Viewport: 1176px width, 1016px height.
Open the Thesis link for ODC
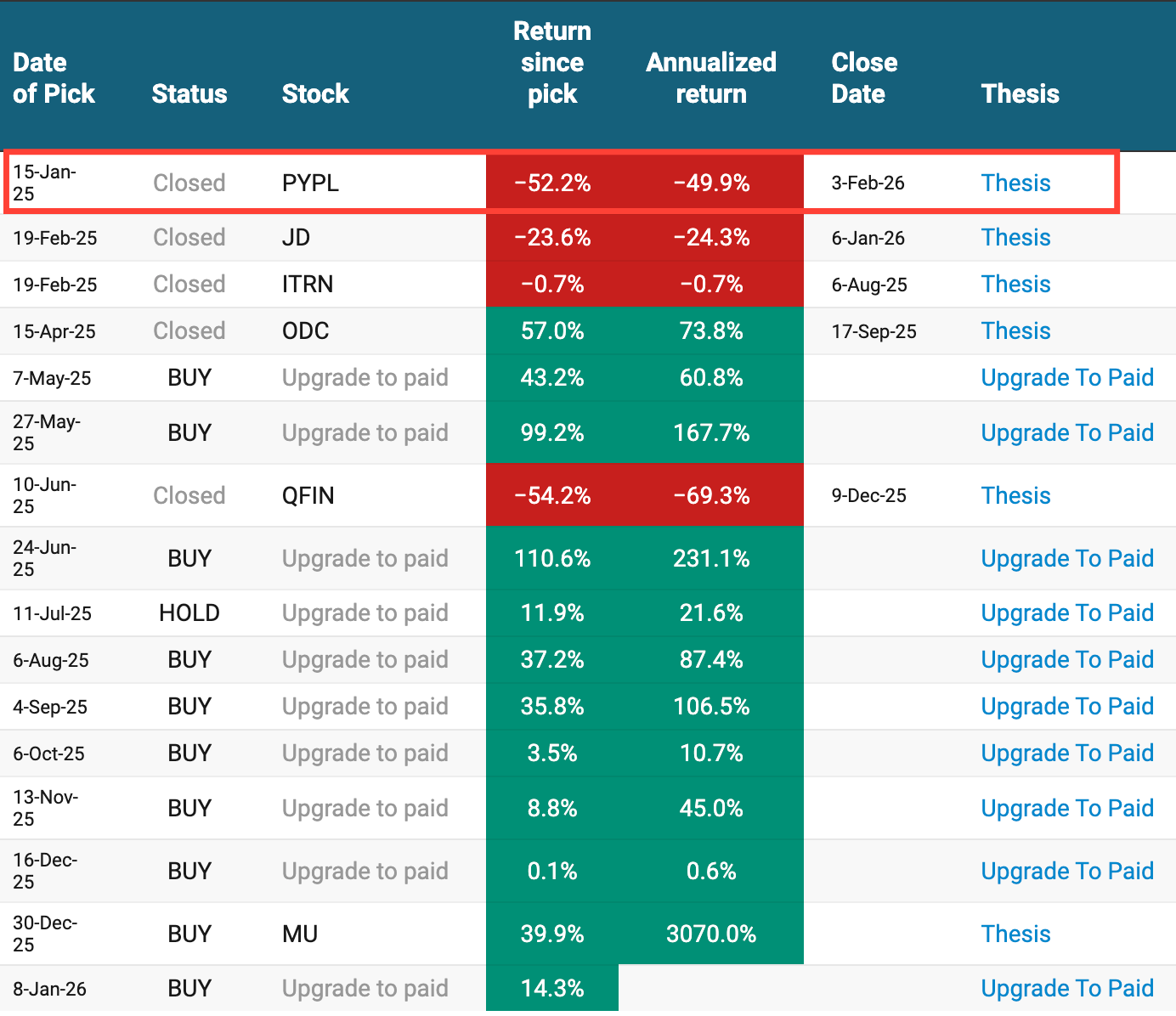coord(1015,330)
